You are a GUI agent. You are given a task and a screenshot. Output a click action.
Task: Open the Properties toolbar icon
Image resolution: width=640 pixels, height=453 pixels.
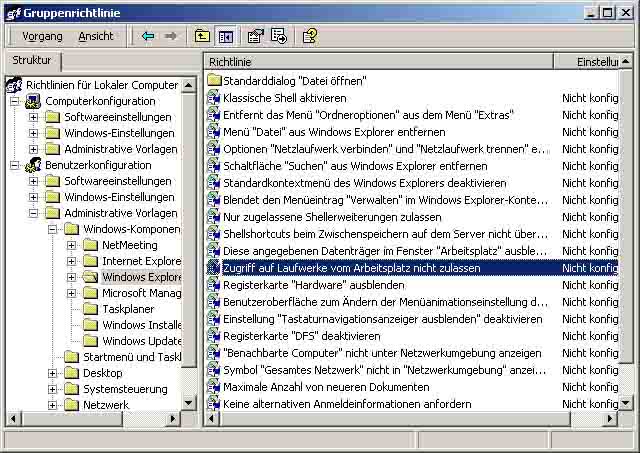(256, 36)
